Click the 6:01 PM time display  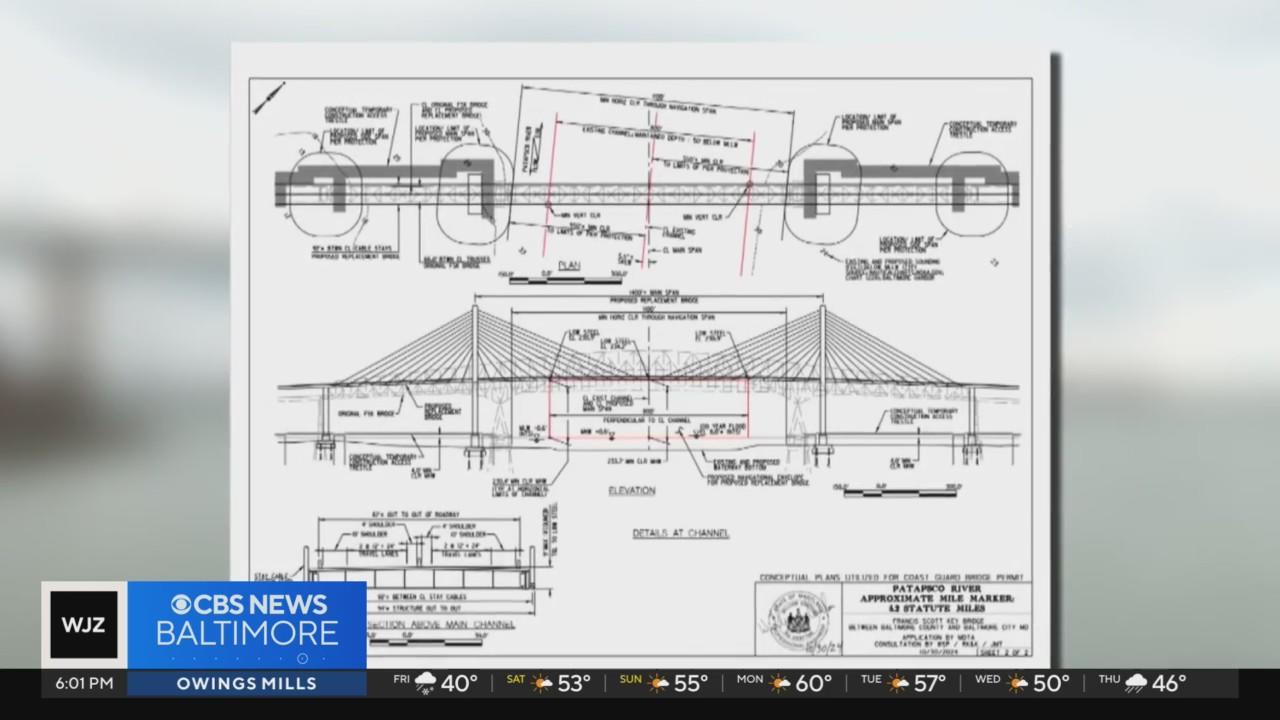tap(84, 684)
